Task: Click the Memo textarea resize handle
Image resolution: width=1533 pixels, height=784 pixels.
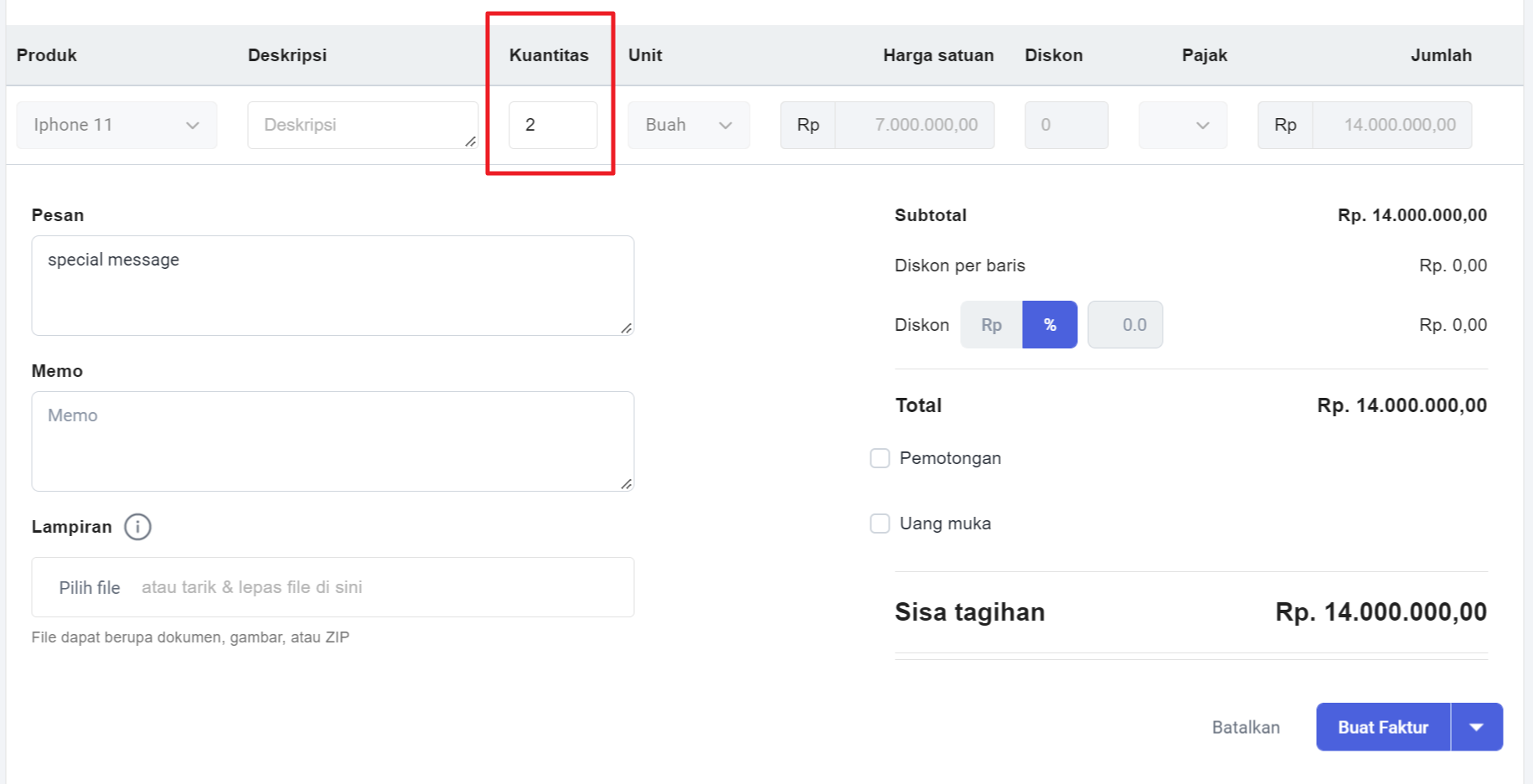Action: (627, 484)
